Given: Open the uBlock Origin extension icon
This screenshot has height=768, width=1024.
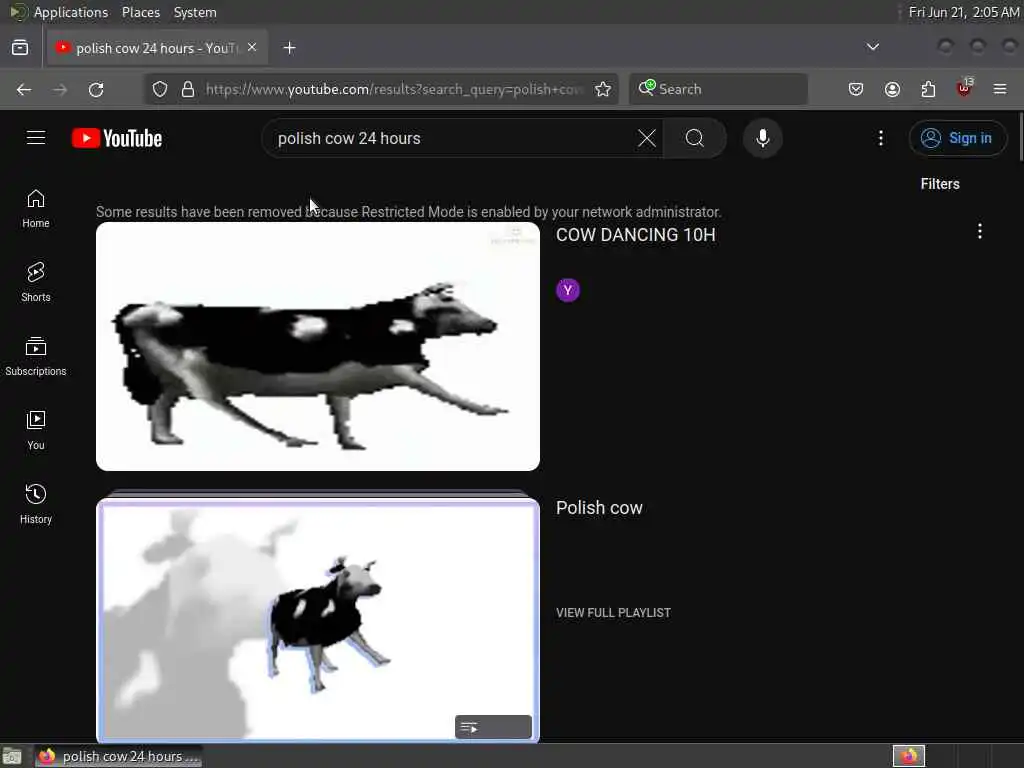Looking at the screenshot, I should click(964, 89).
